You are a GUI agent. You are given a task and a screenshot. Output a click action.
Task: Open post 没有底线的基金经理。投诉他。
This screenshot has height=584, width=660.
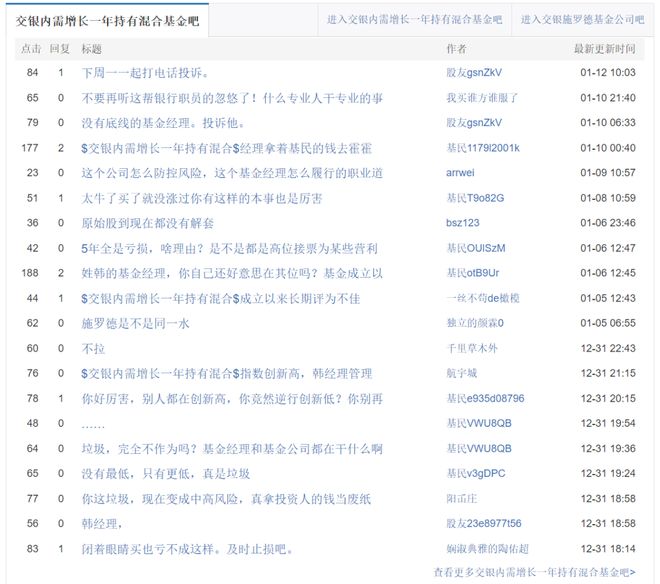[x=163, y=123]
